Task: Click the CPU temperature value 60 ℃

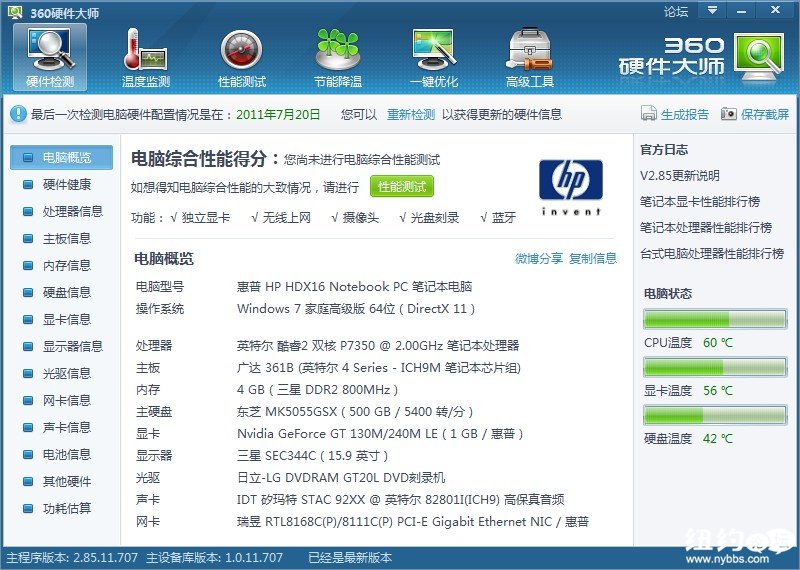Action: pyautogui.click(x=717, y=342)
